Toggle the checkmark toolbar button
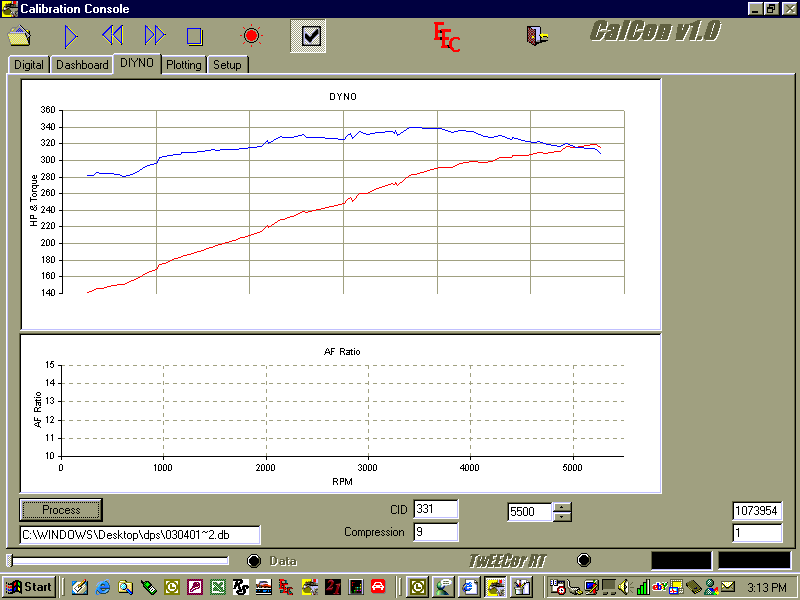 click(308, 36)
